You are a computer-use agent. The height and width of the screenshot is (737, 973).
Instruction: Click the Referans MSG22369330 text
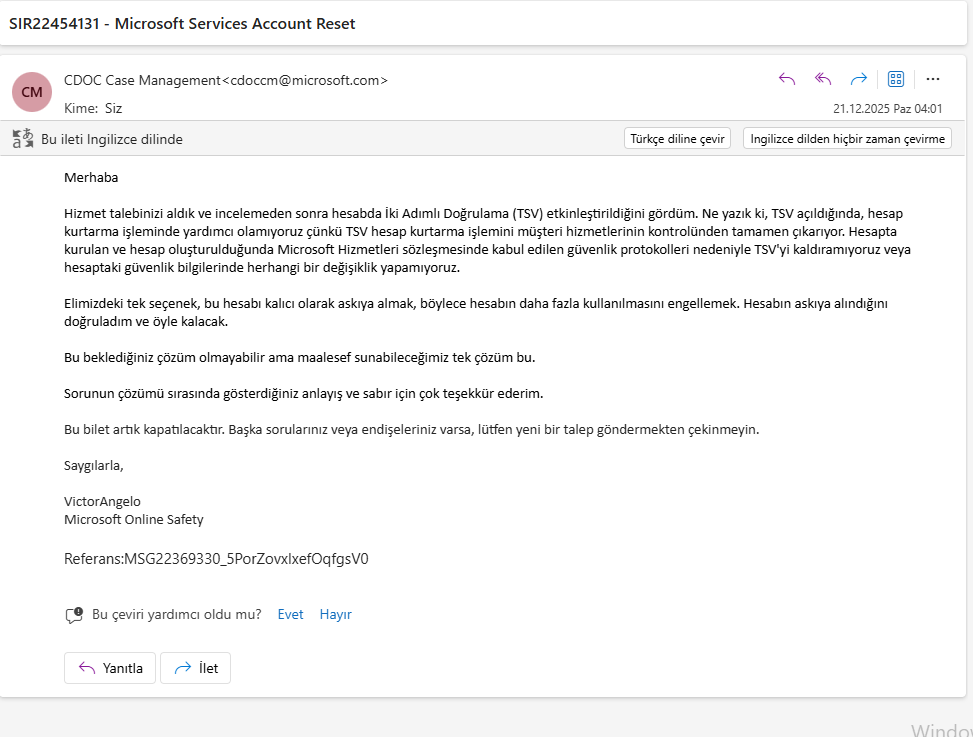[216, 559]
